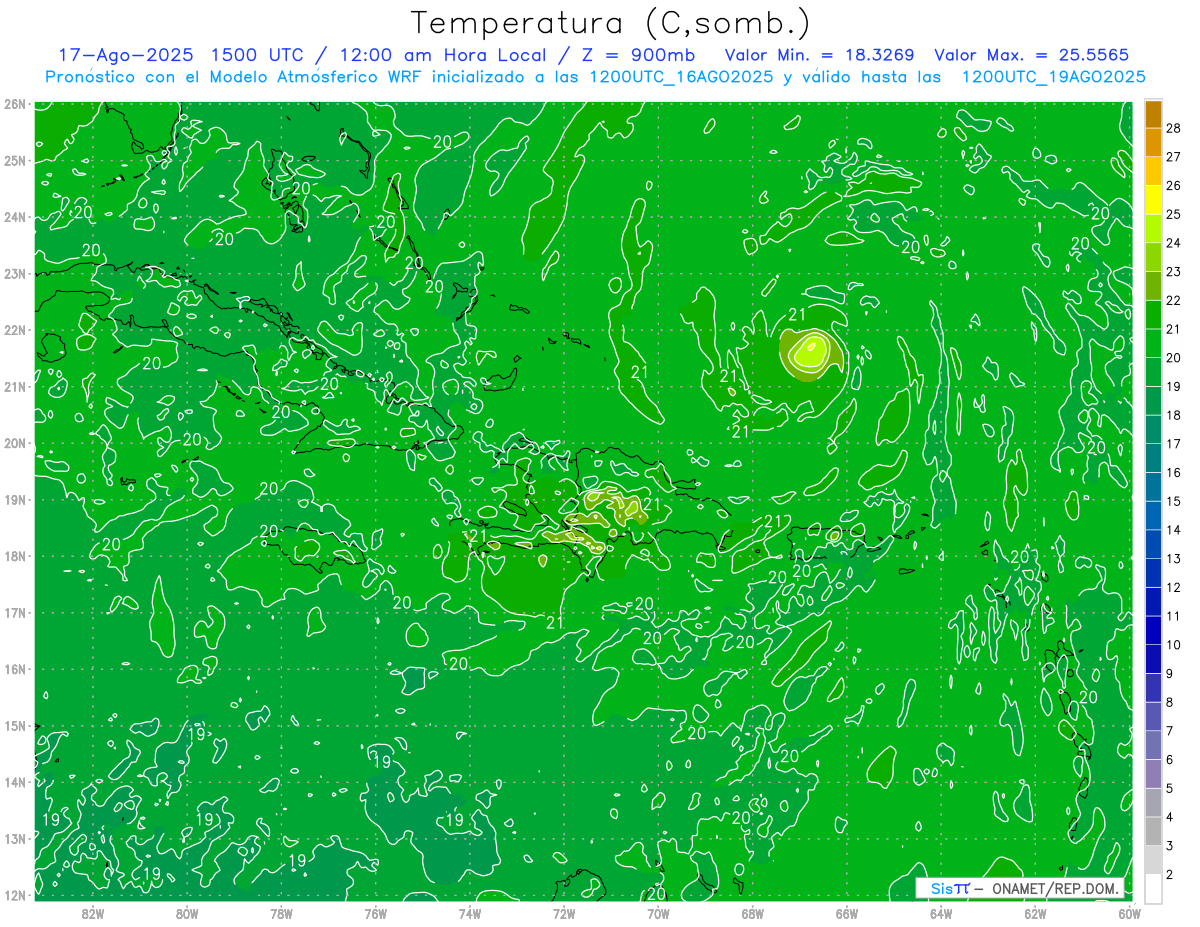Click the '82W' longitude axis label
1200x927 pixels.
[x=93, y=913]
